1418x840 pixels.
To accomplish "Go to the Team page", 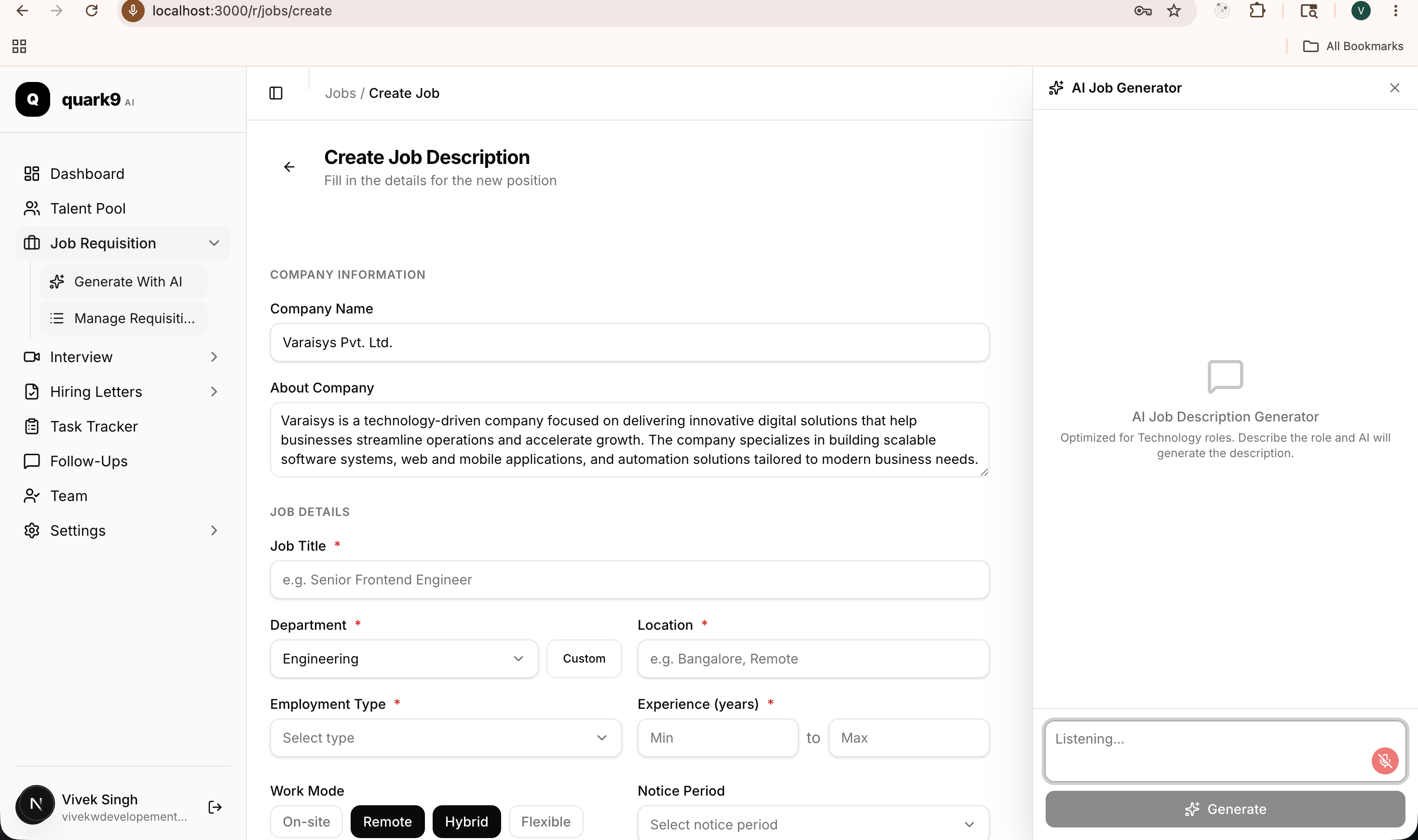I will [x=123, y=496].
